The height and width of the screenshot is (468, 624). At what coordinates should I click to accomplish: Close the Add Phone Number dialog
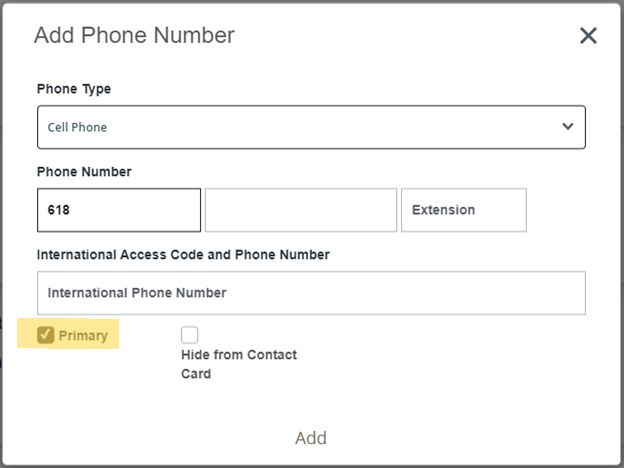pyautogui.click(x=588, y=36)
